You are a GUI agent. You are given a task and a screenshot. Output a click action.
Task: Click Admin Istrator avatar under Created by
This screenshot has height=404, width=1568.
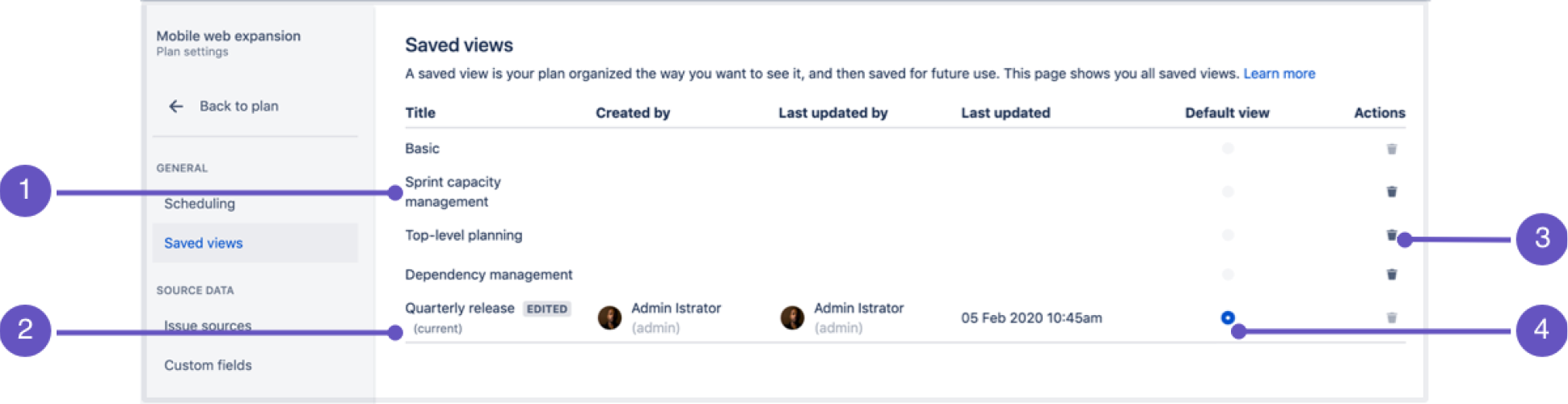(609, 318)
